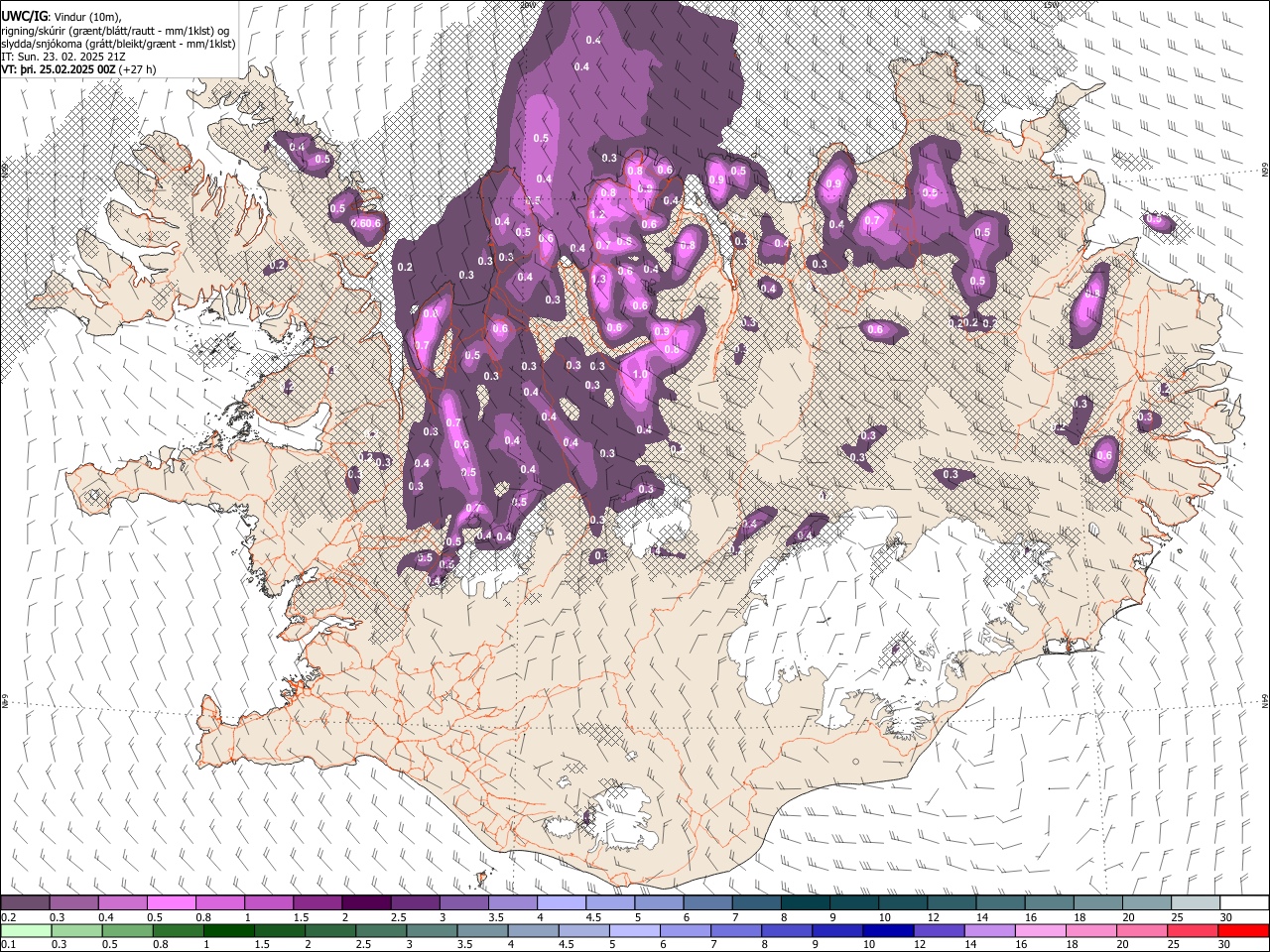Select the 0.3 green swatch in lower rain legend
Viewport: 1270px width, 952px height.
pos(74,931)
